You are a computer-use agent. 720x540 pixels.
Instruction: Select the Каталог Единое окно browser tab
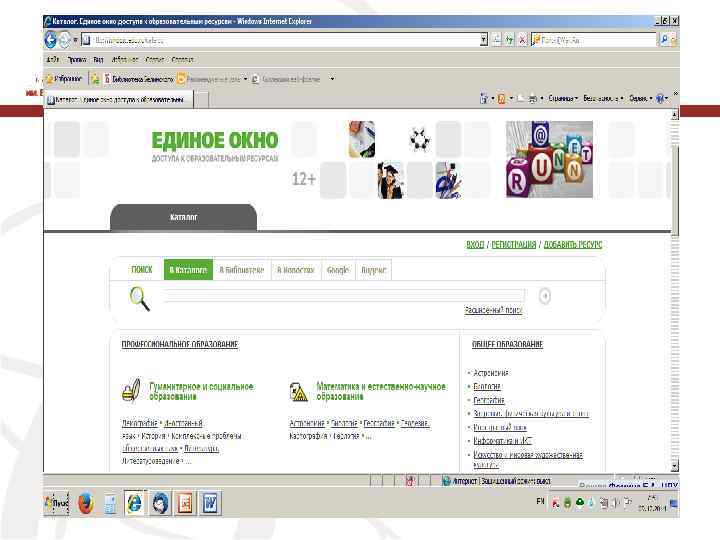point(118,100)
